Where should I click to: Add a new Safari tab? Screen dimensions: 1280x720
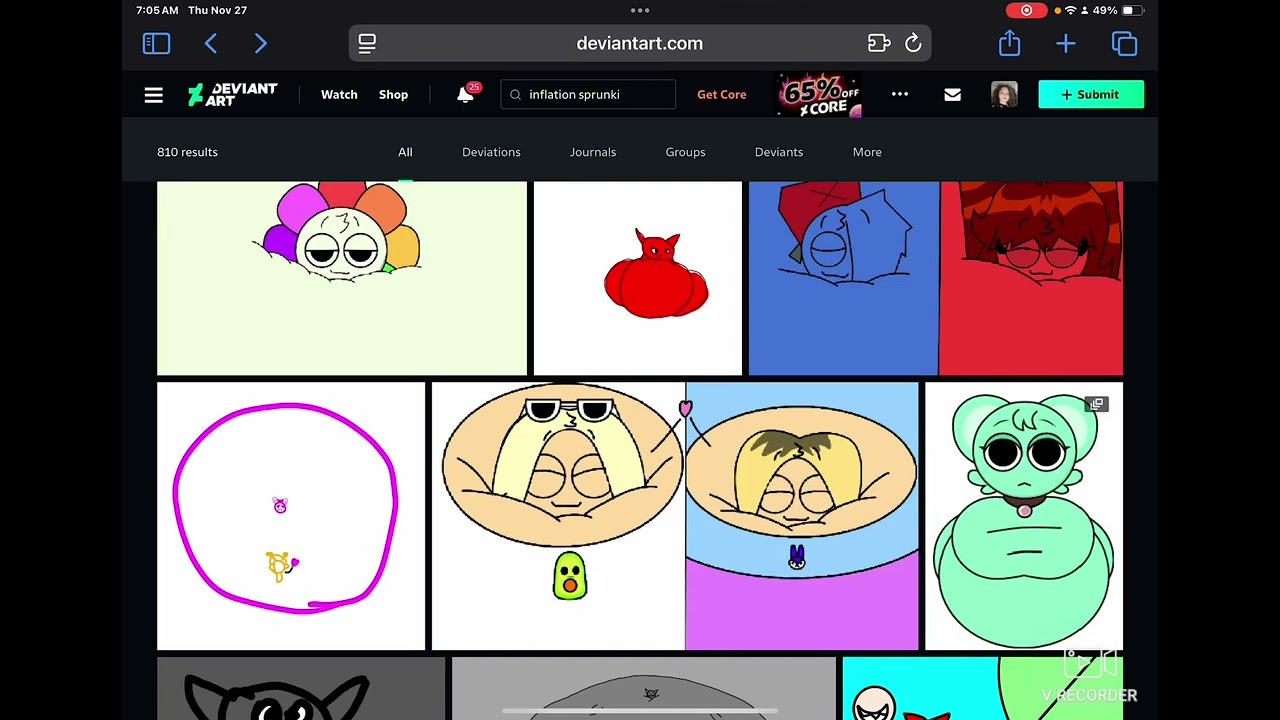point(1066,43)
